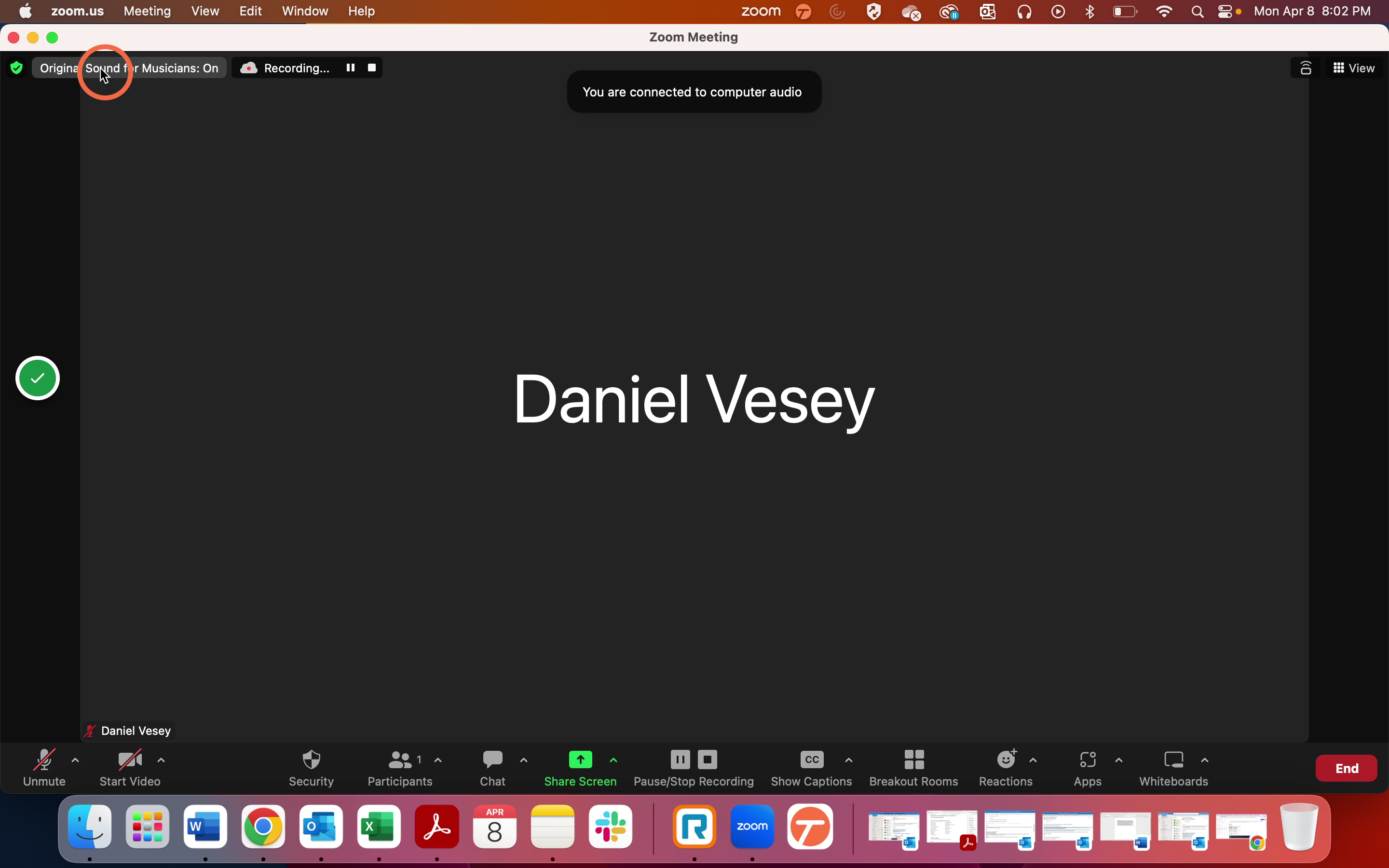Open Whiteboards
1389x868 pixels.
1174,768
